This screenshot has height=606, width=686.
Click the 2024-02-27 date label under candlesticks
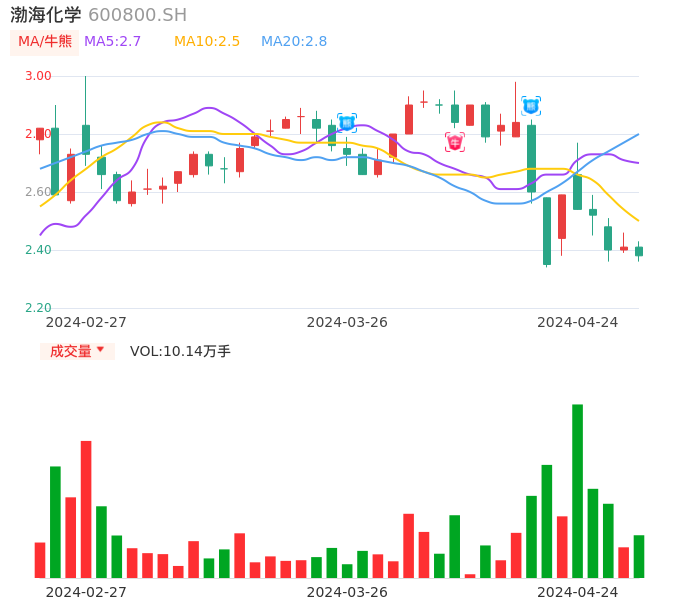pyautogui.click(x=86, y=322)
